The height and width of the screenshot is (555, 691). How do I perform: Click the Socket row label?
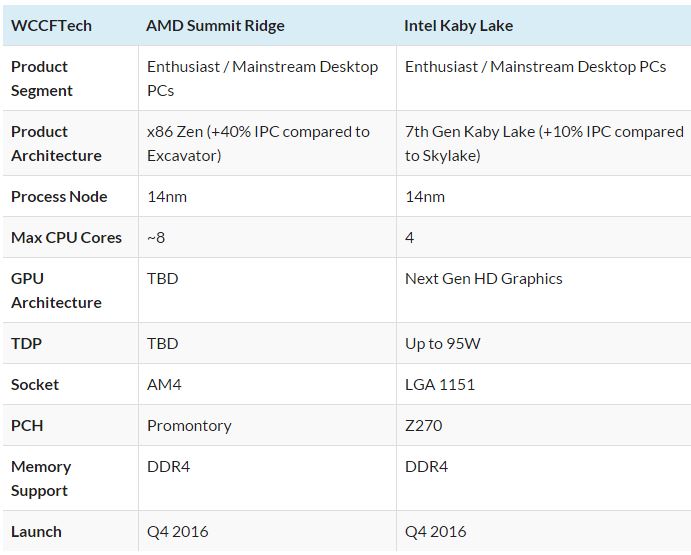(35, 384)
